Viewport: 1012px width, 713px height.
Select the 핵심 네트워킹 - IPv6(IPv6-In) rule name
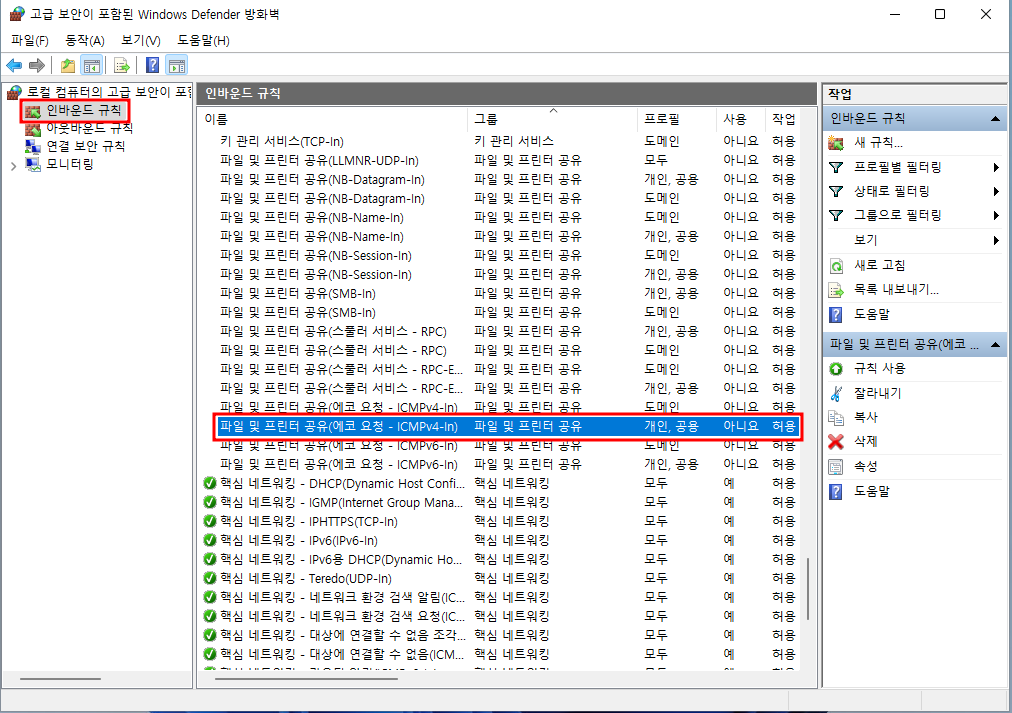298,541
